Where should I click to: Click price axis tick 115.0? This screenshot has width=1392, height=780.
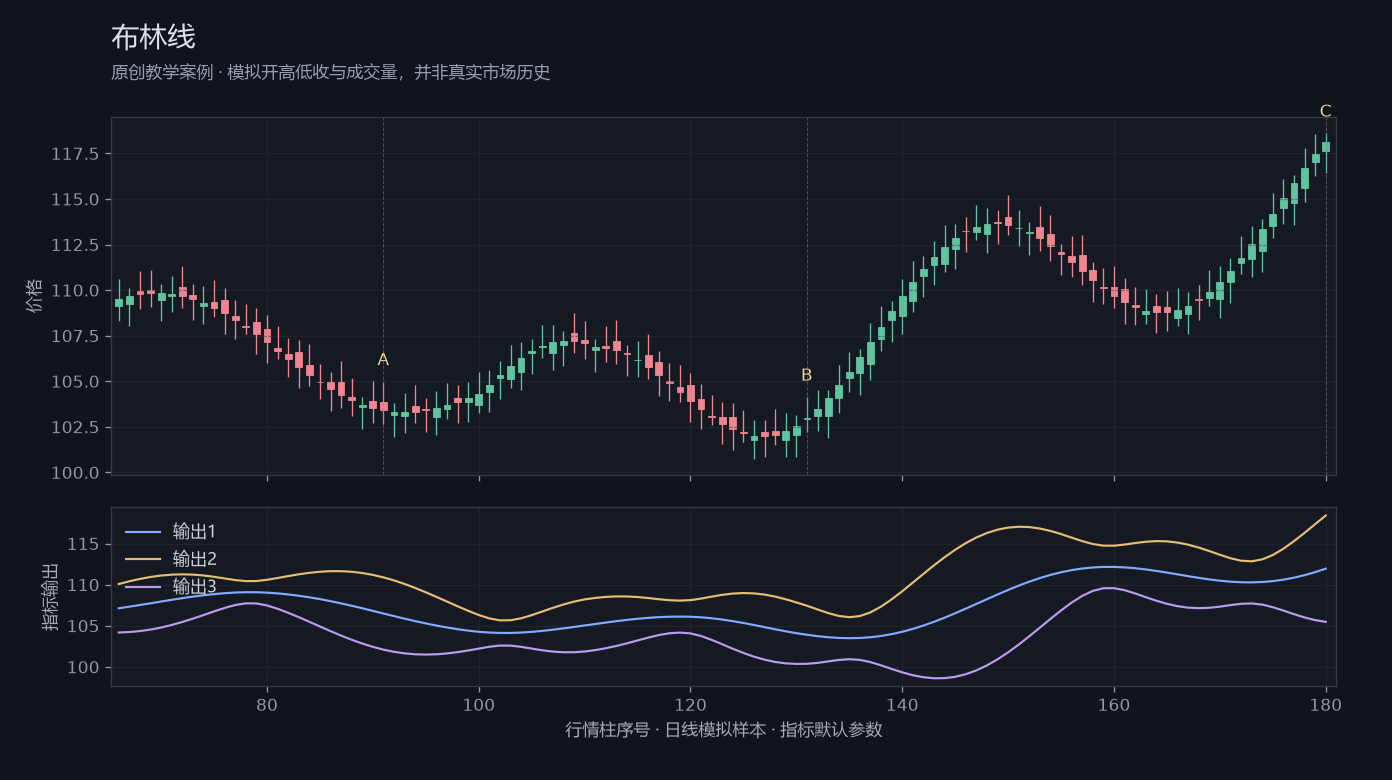pos(76,200)
